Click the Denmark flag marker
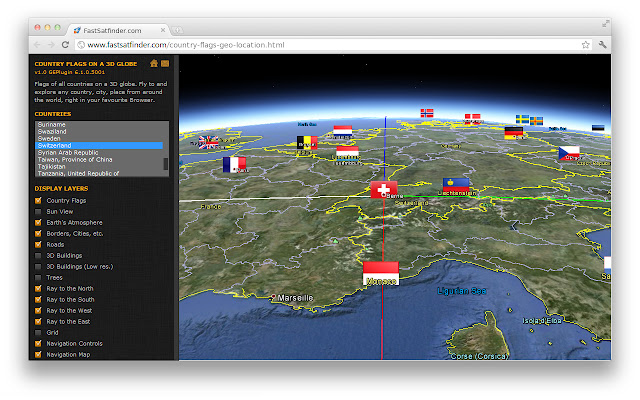The width and height of the screenshot is (640, 400). (473, 118)
